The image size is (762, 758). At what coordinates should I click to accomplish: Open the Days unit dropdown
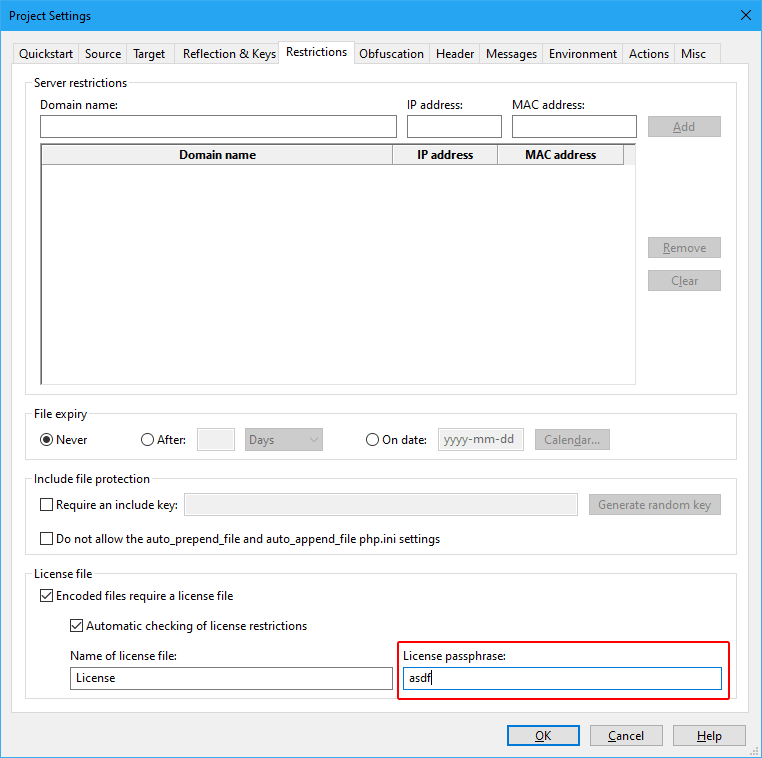click(x=284, y=440)
